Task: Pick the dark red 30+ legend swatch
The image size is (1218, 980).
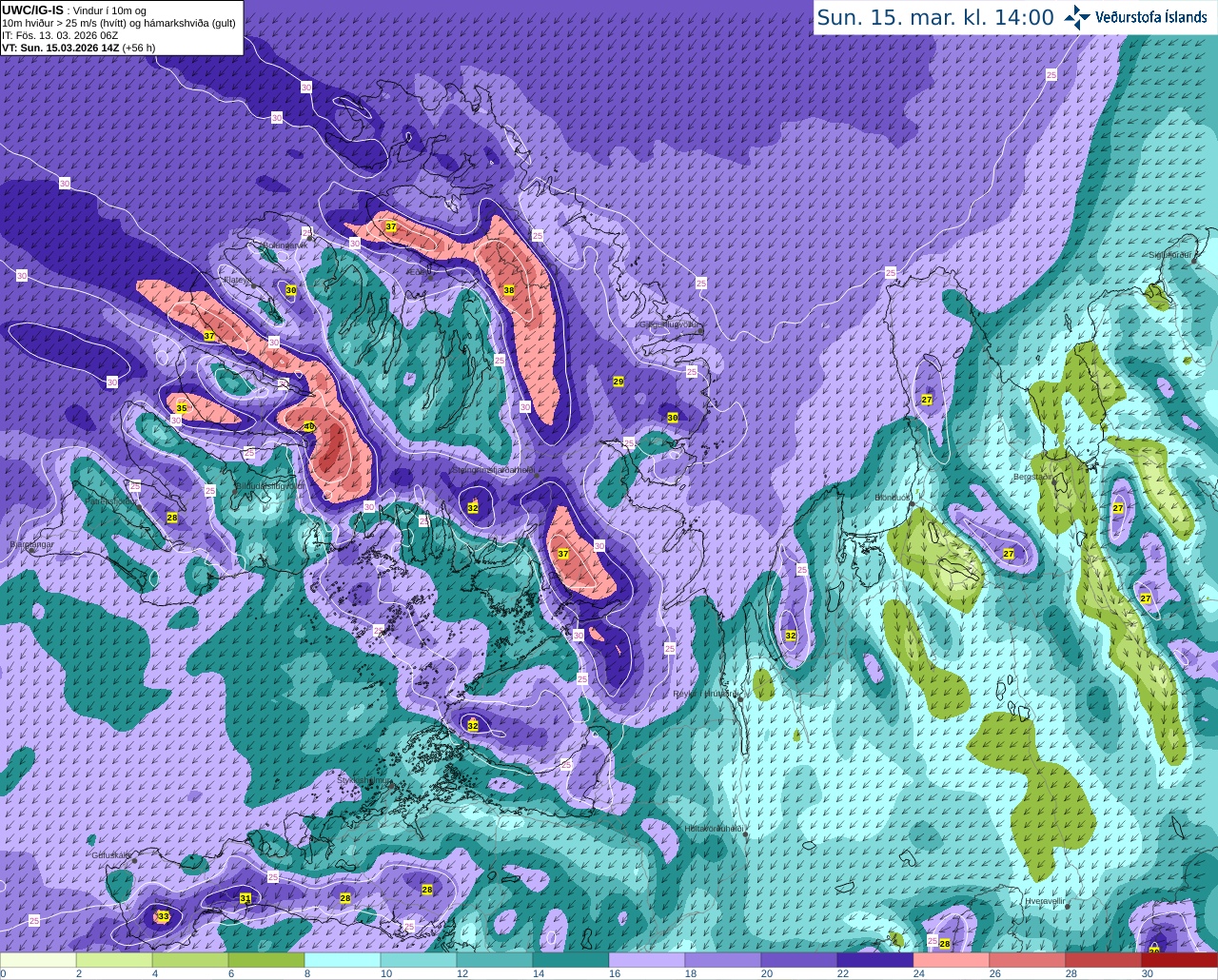Action: click(x=1179, y=960)
